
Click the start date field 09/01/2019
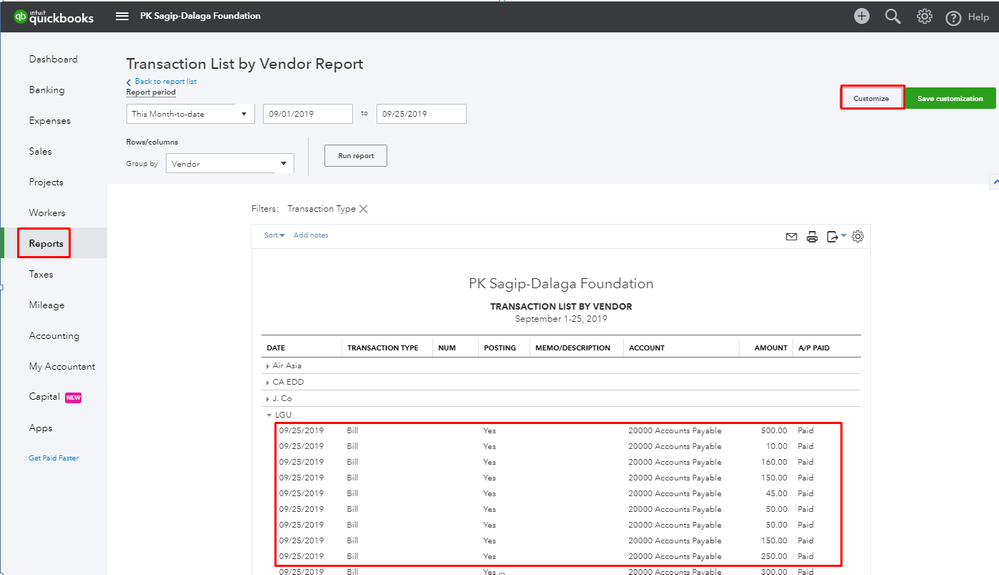click(307, 114)
